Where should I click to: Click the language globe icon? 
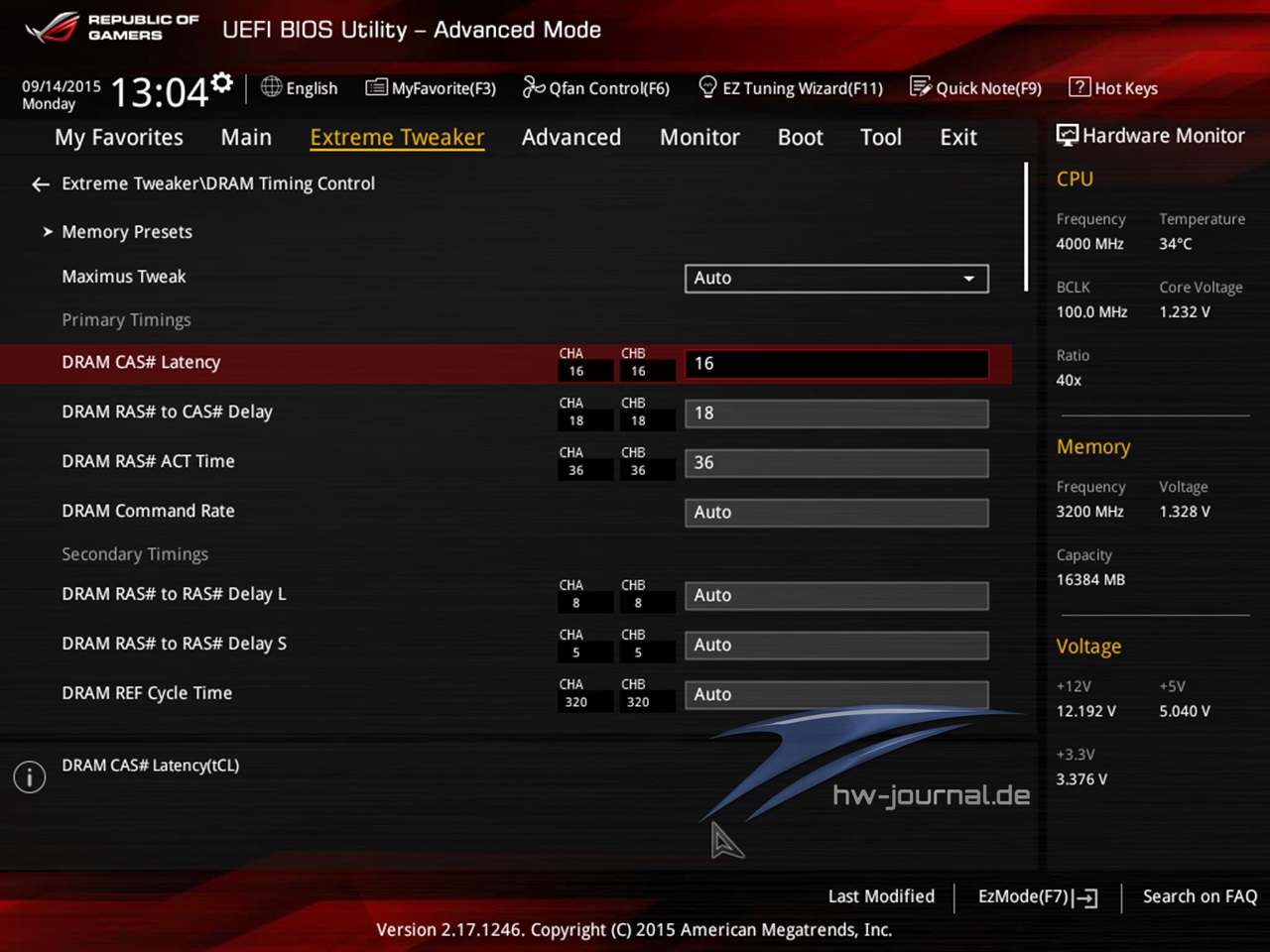point(271,86)
